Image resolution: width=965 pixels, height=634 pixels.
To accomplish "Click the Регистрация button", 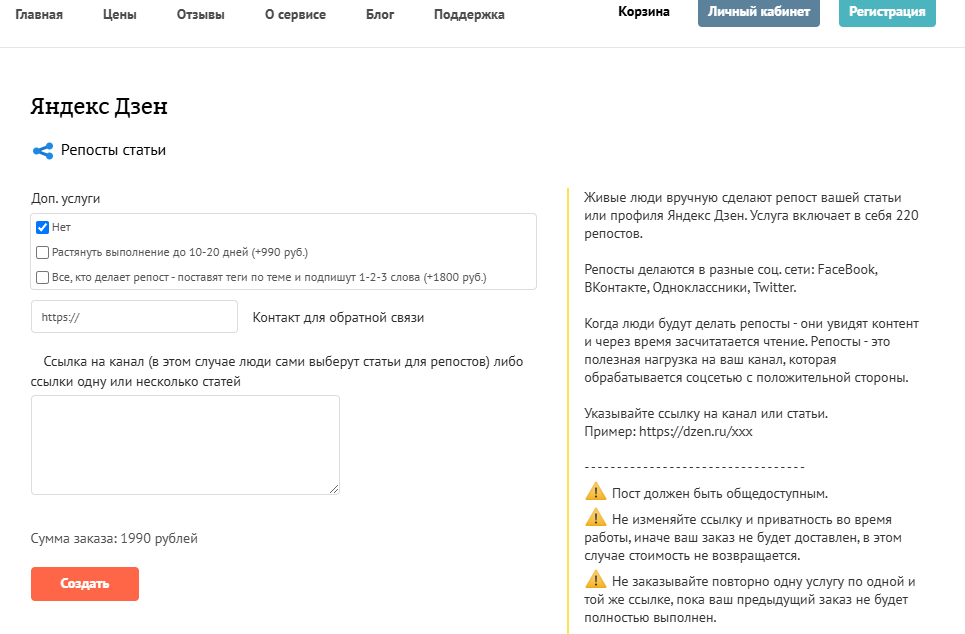I will pos(887,12).
